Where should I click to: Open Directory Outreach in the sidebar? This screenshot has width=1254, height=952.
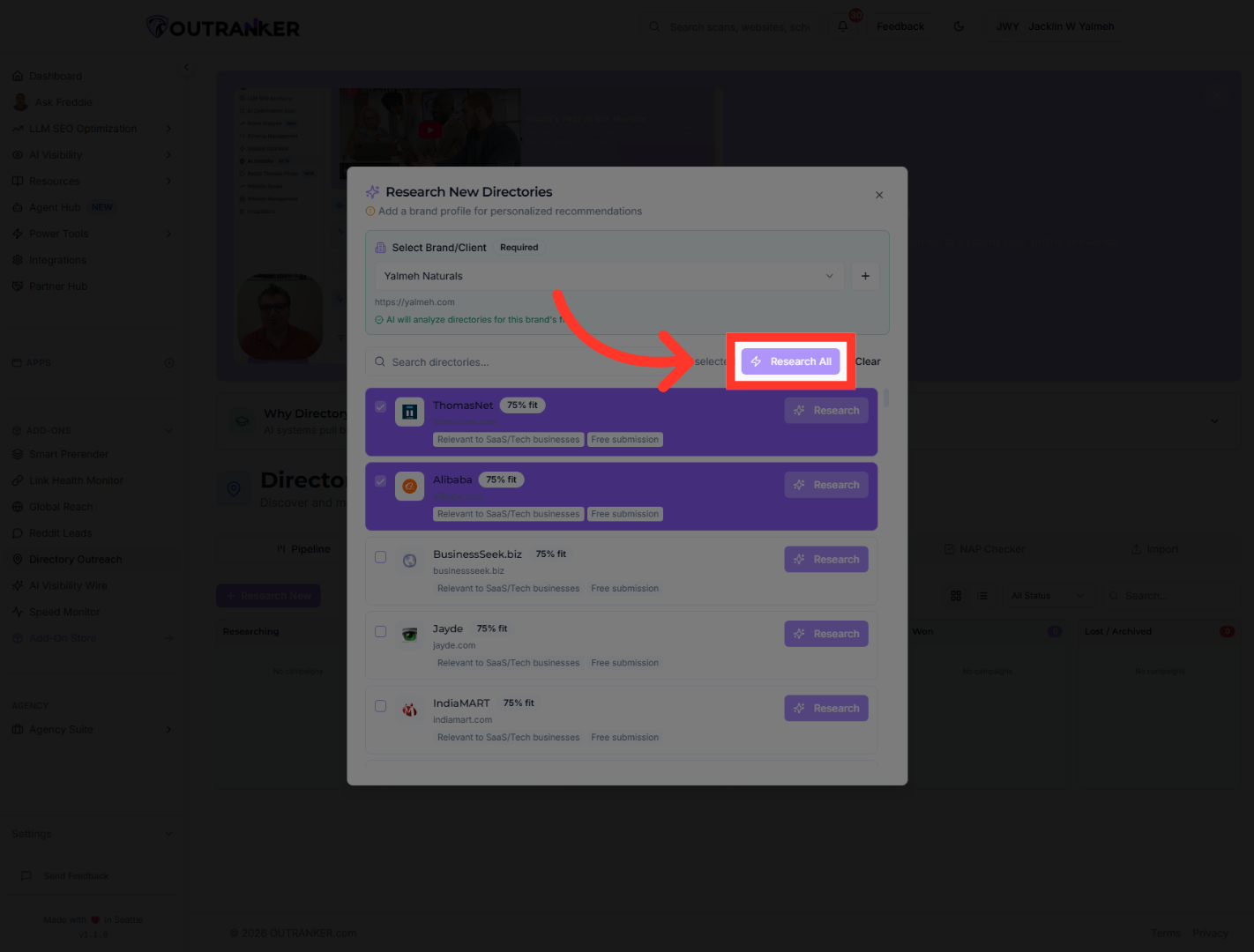76,560
